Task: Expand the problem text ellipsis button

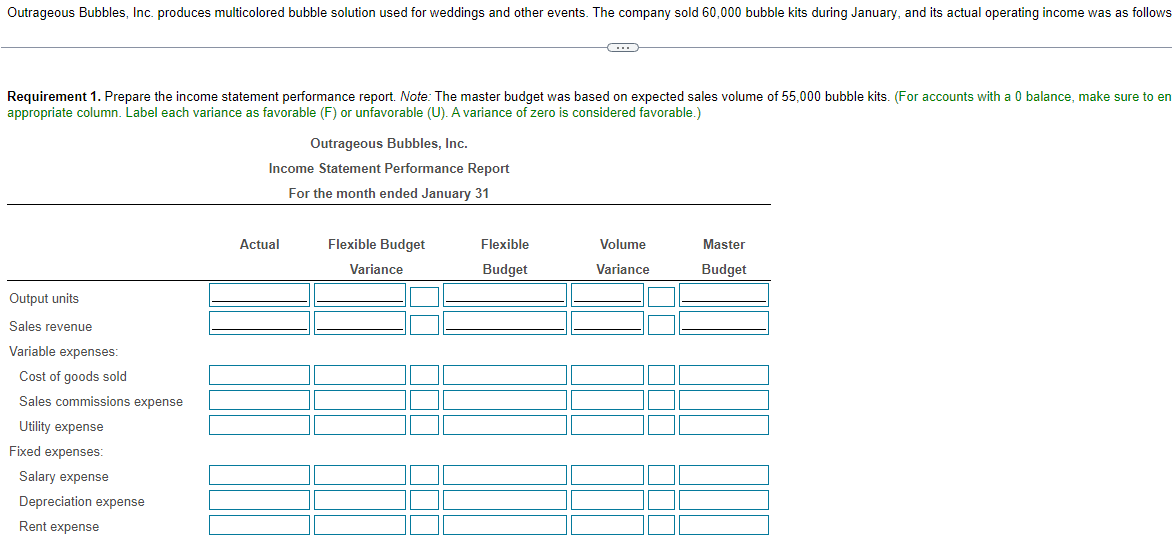Action: click(621, 48)
